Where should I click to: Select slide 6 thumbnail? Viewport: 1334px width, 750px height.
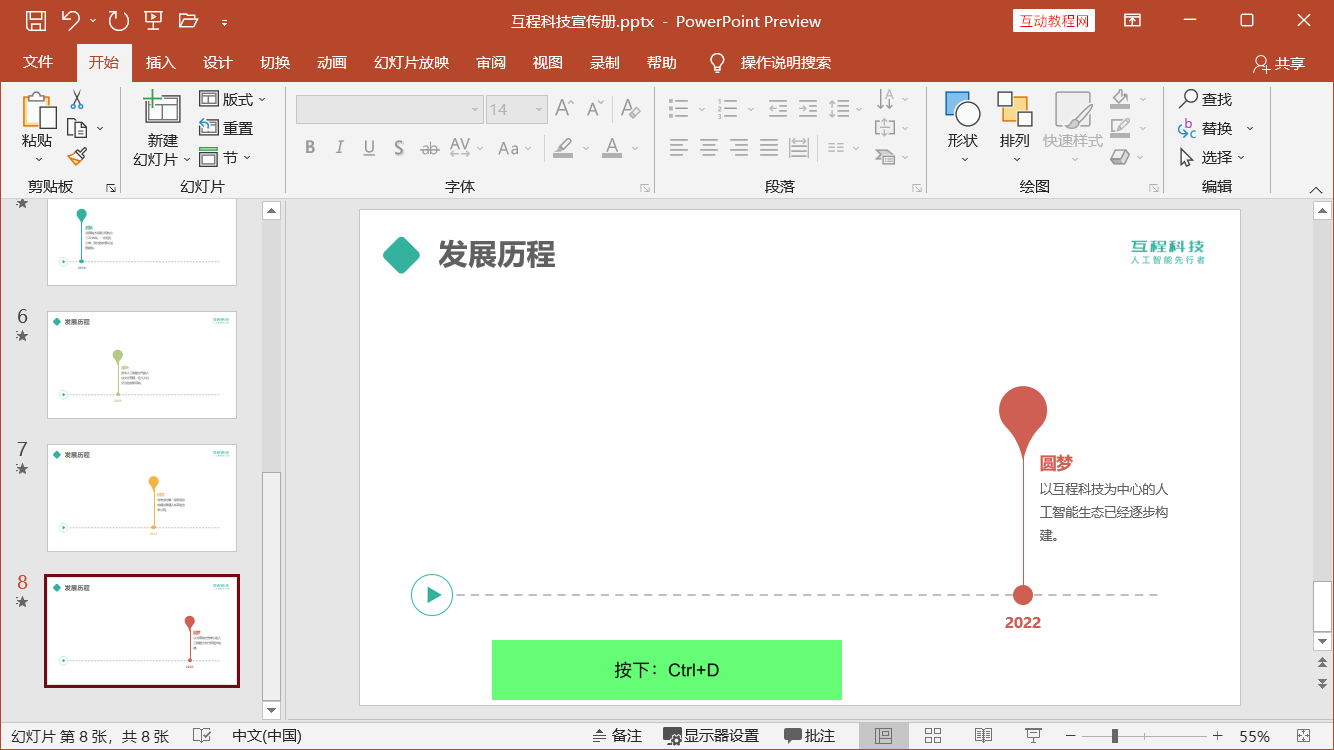tap(142, 365)
